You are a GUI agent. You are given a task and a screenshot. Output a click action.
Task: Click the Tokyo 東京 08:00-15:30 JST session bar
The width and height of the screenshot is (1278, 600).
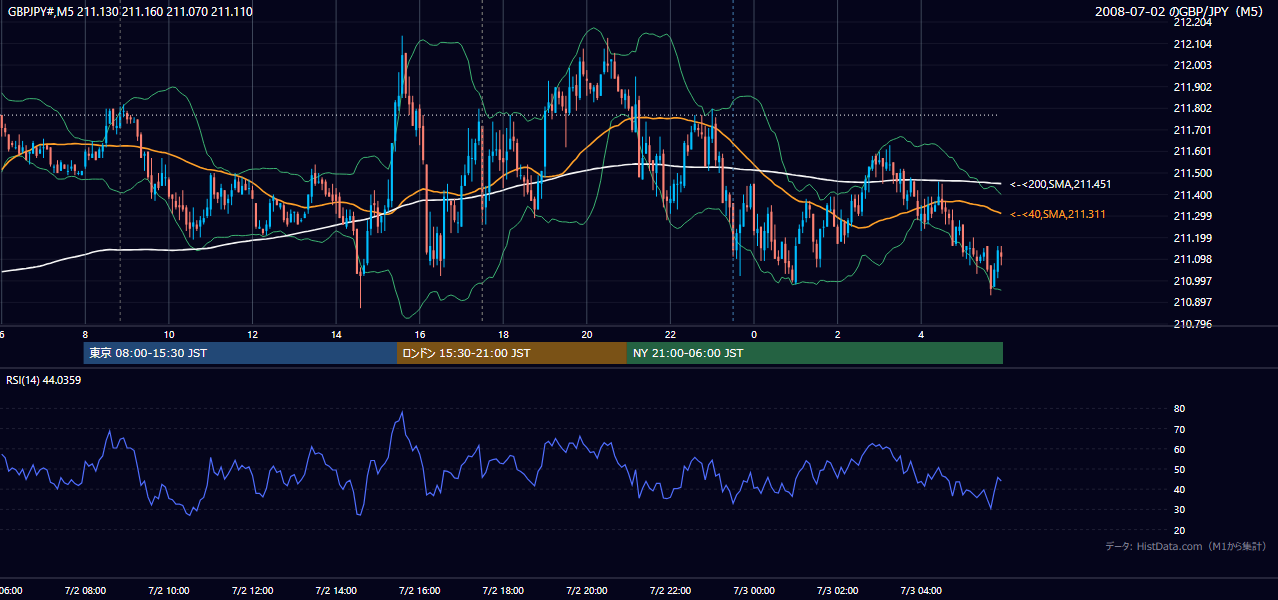click(x=240, y=353)
